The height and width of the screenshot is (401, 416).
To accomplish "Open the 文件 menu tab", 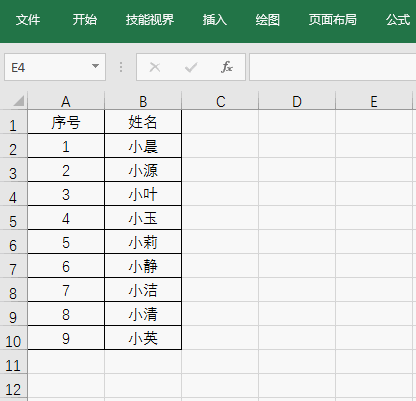I will (x=28, y=20).
